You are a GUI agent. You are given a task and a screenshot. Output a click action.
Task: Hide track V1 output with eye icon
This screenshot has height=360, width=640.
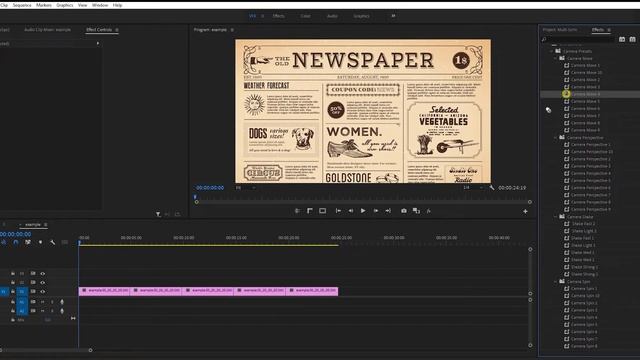point(42,291)
